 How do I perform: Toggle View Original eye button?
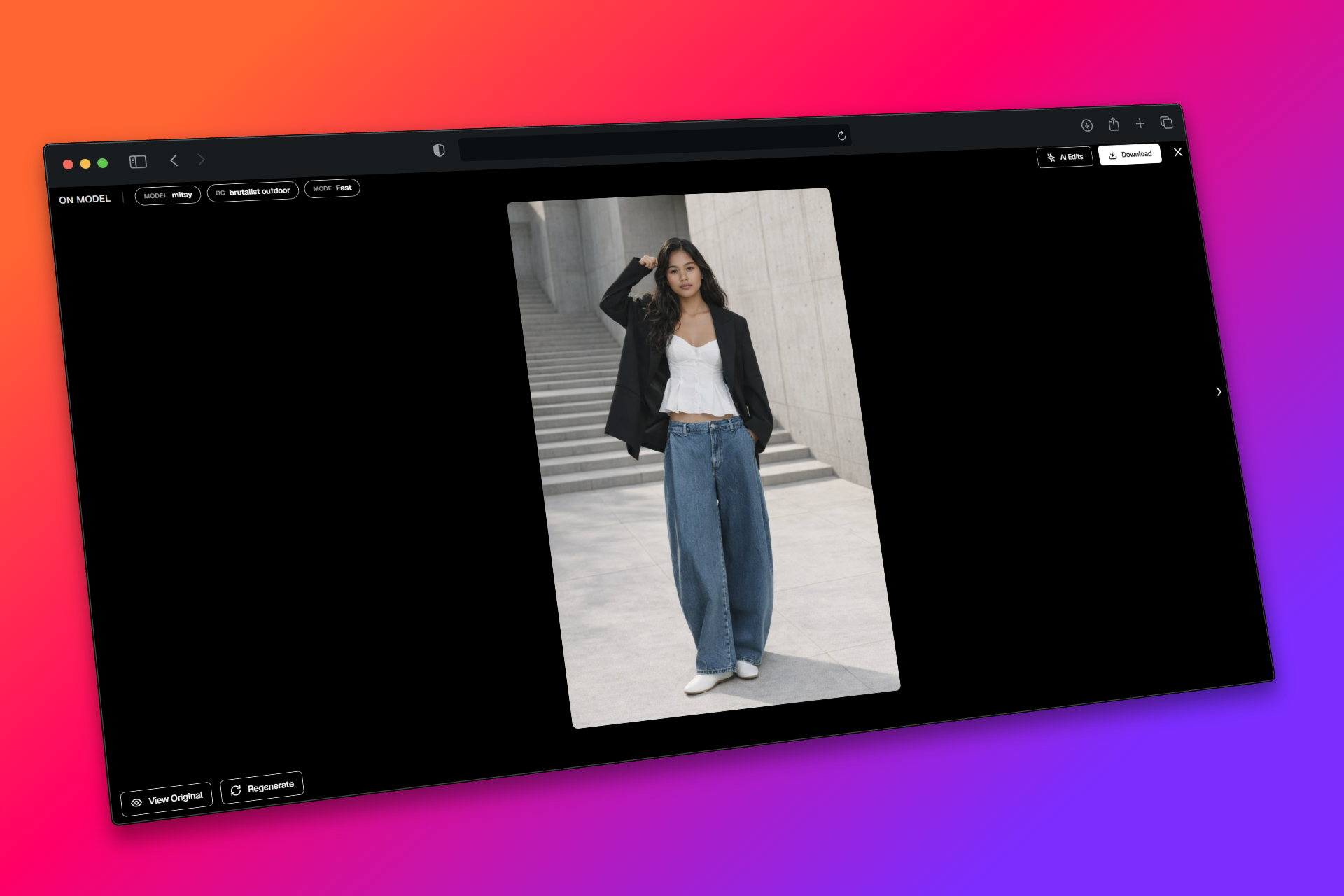[167, 799]
